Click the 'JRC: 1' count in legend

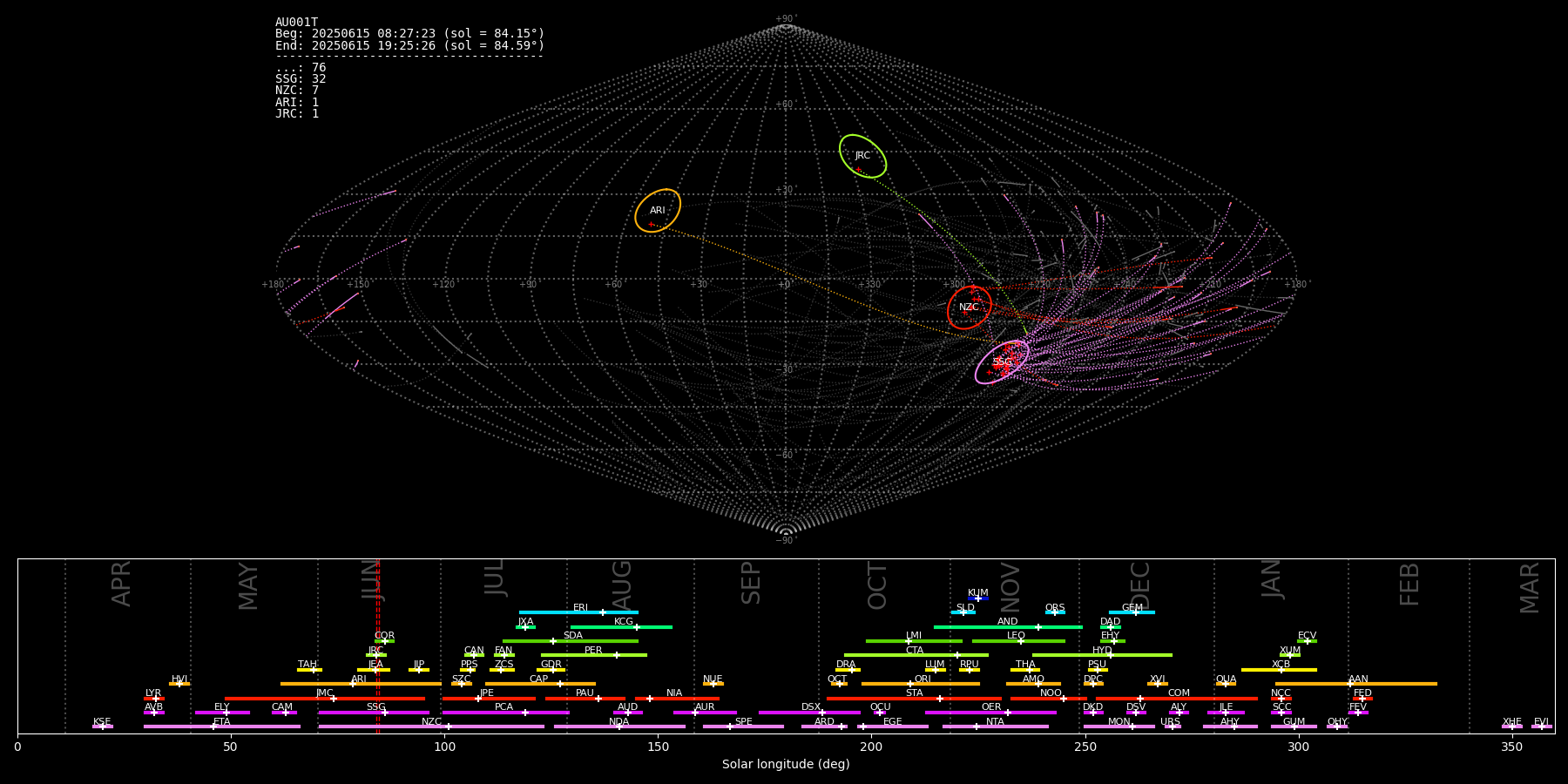(297, 113)
